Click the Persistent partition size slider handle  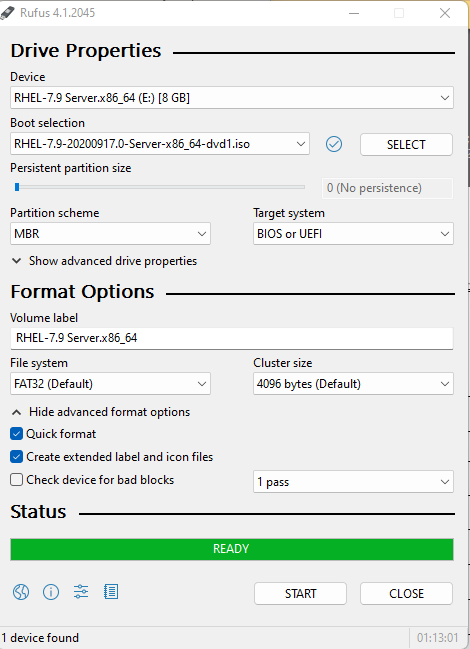(x=17, y=187)
